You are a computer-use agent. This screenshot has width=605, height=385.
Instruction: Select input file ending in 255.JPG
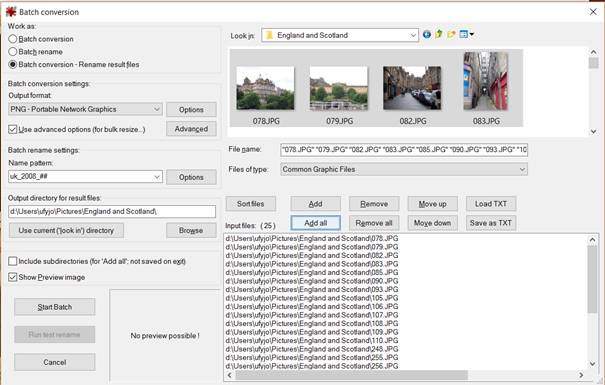pyautogui.click(x=312, y=357)
